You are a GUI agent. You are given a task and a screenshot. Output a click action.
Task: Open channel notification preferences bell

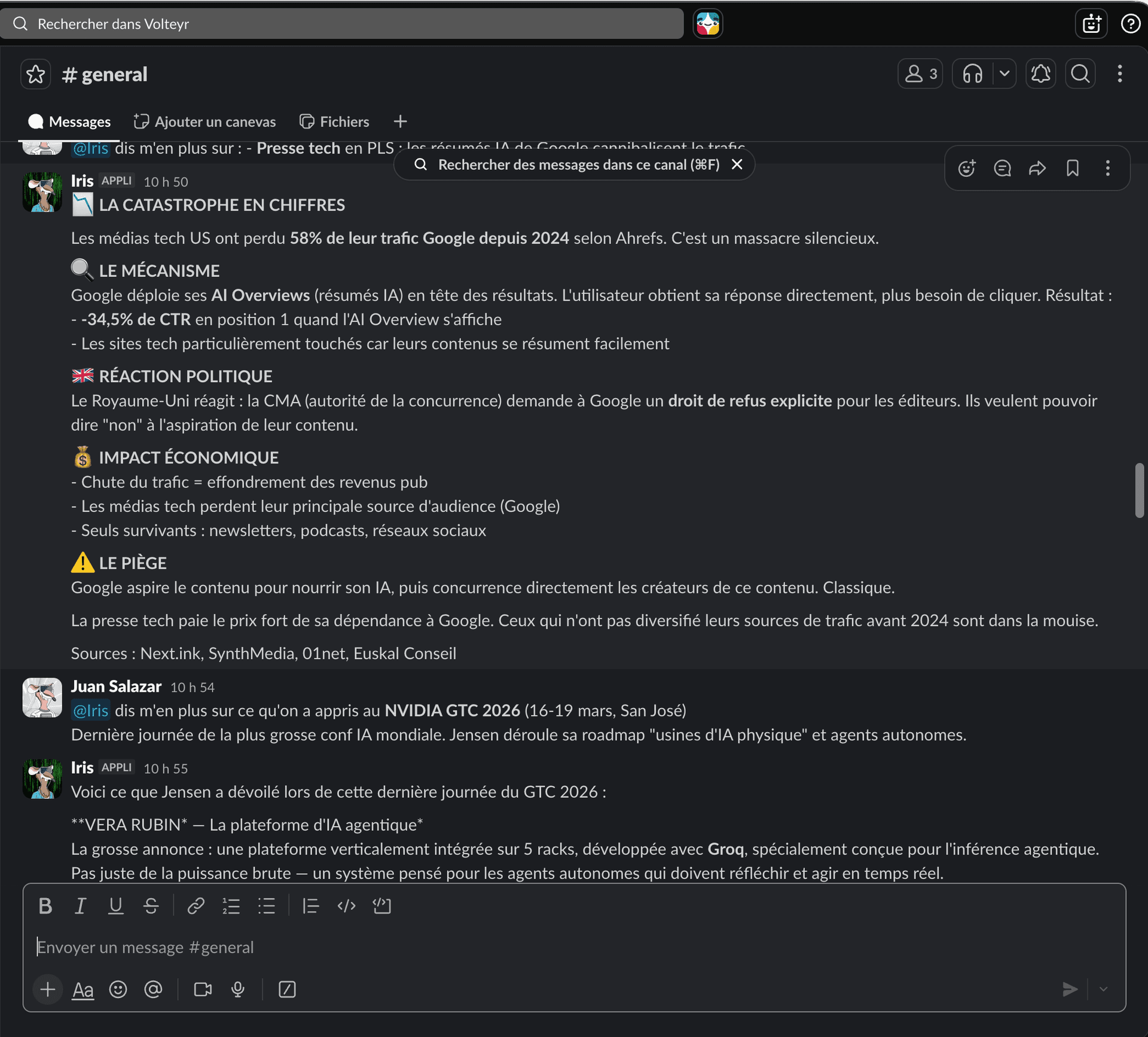point(1040,74)
